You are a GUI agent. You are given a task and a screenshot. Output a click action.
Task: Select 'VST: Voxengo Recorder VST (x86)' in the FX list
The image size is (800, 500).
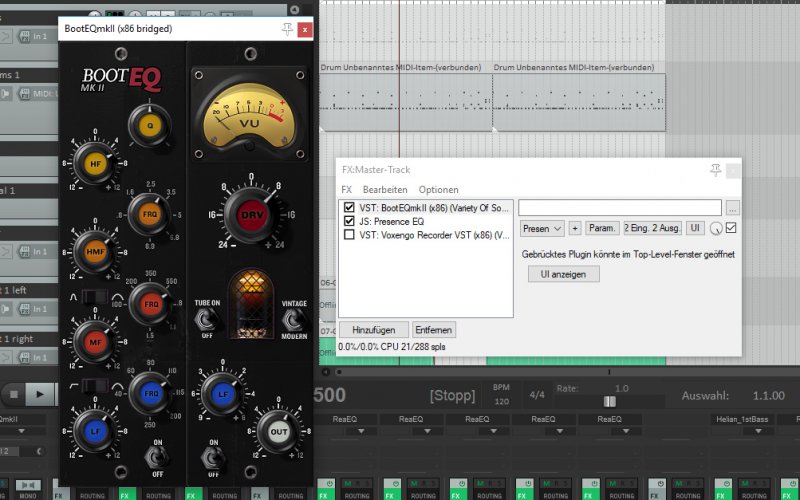click(x=426, y=235)
